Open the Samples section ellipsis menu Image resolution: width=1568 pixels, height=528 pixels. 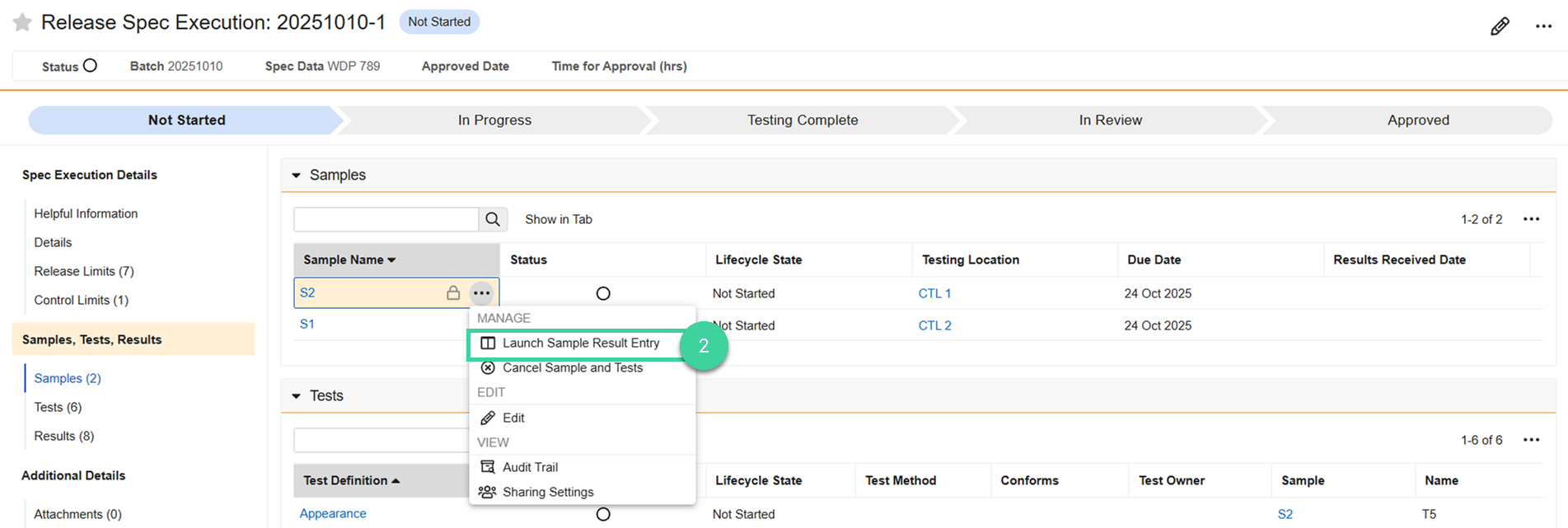[x=1531, y=219]
